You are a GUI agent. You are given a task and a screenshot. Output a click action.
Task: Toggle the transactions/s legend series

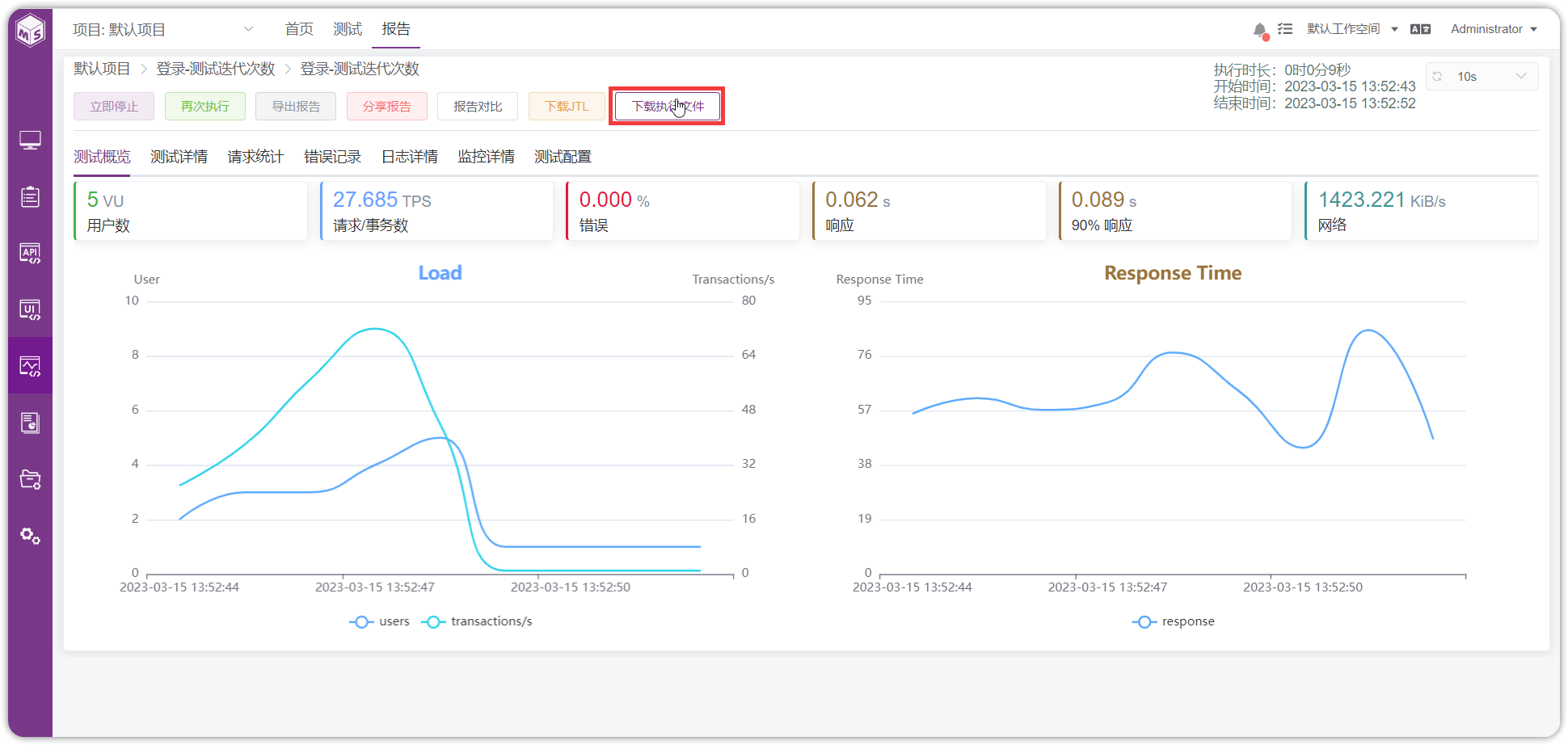click(x=477, y=621)
